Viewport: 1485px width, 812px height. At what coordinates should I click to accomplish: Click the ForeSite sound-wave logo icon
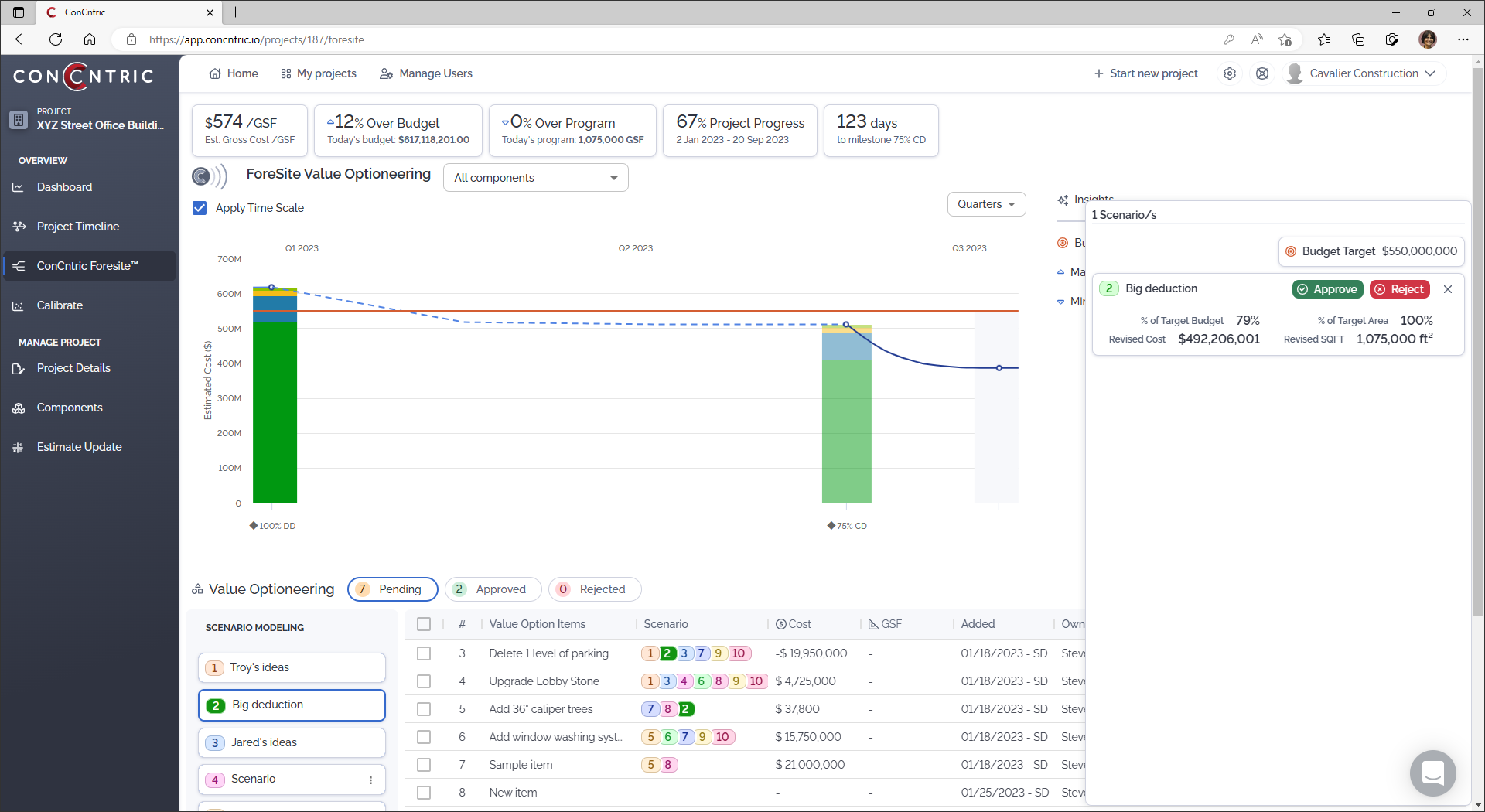click(x=209, y=176)
